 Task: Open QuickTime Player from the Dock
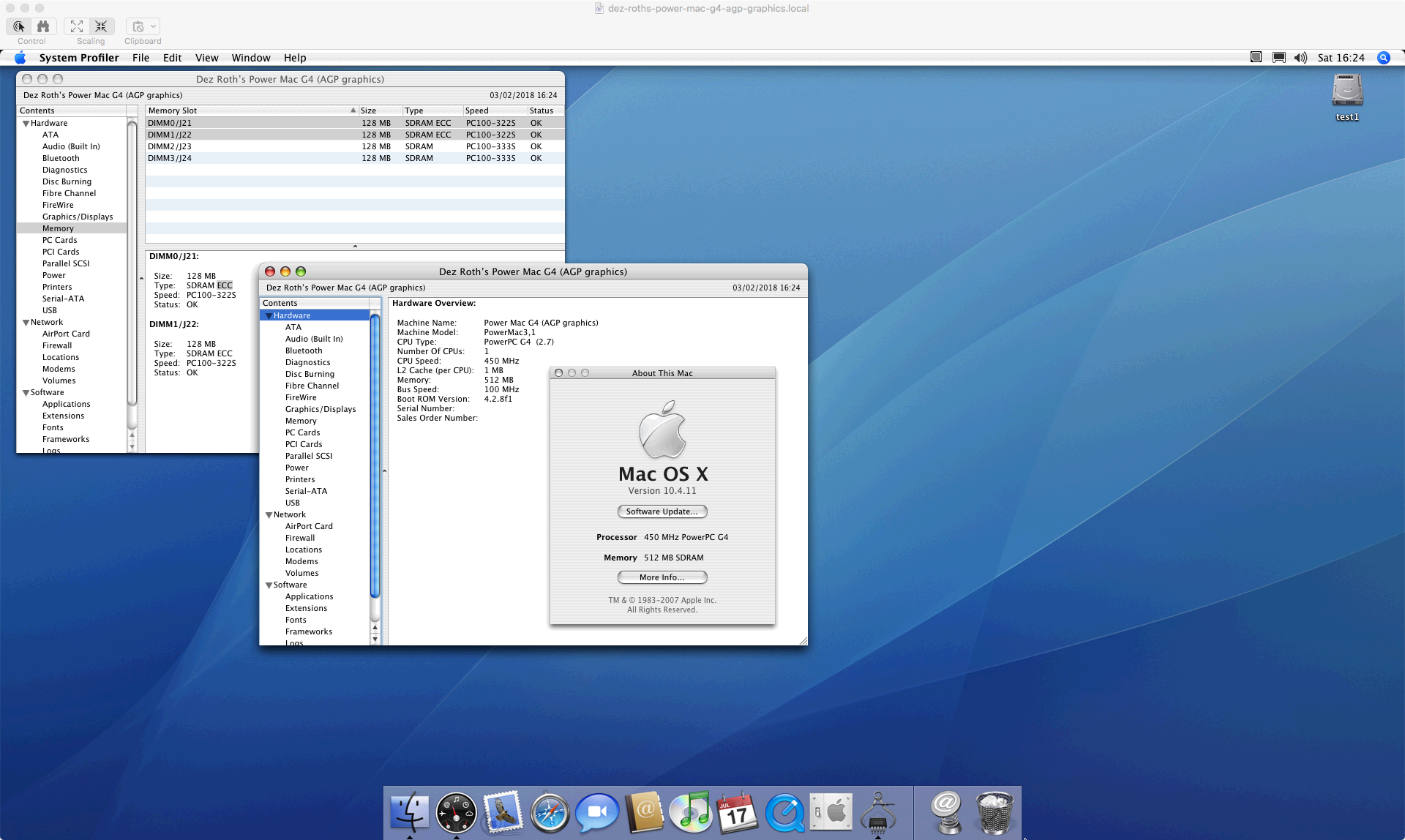784,812
